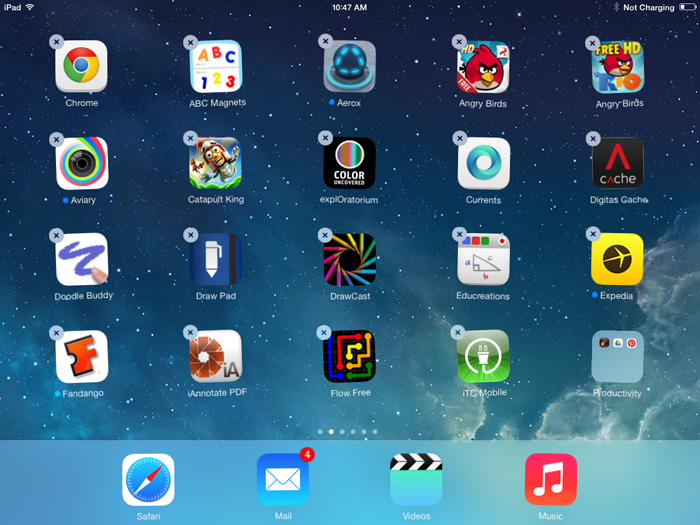Open the Productivity folder

[617, 357]
